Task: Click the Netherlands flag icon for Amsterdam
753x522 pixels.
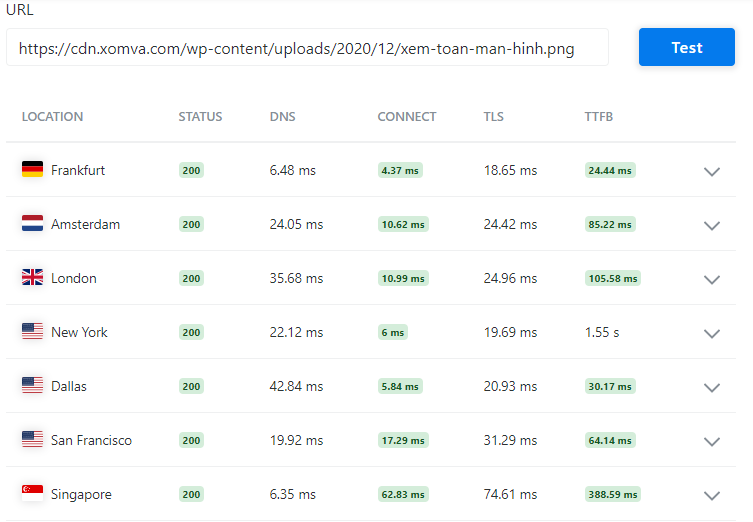Action: [32, 224]
